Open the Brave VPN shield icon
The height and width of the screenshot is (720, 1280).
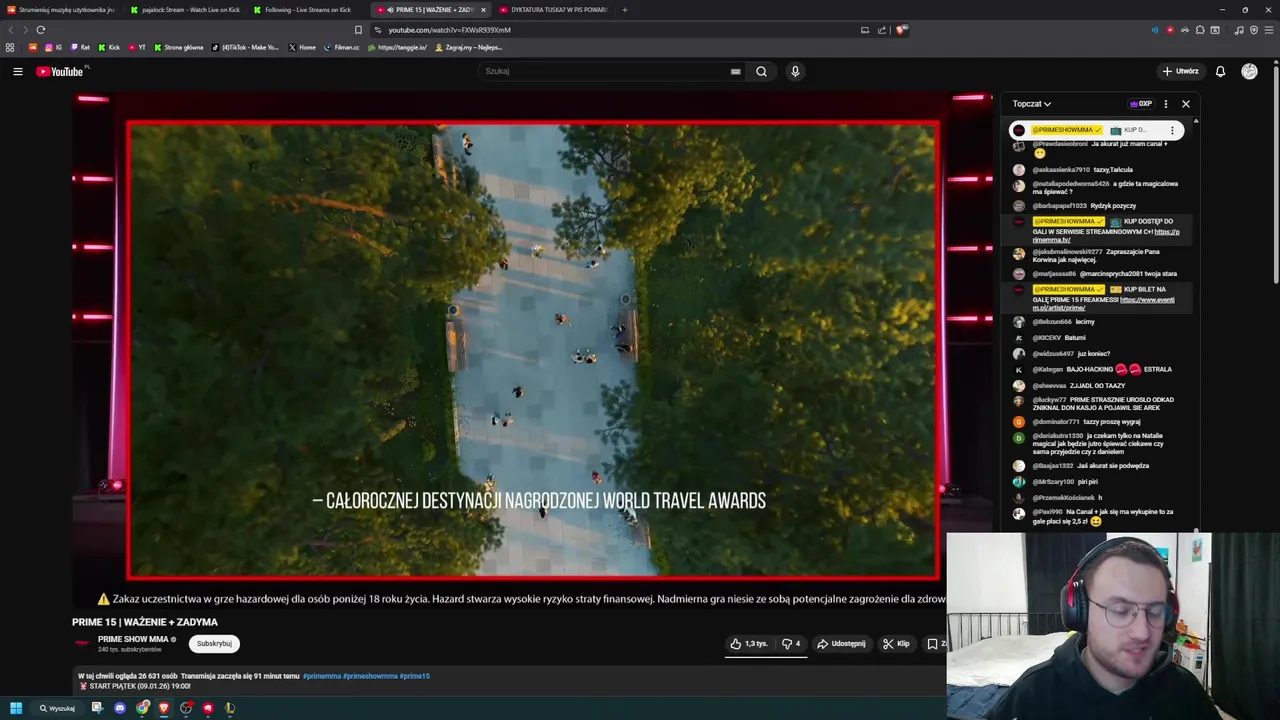[x=1253, y=30]
